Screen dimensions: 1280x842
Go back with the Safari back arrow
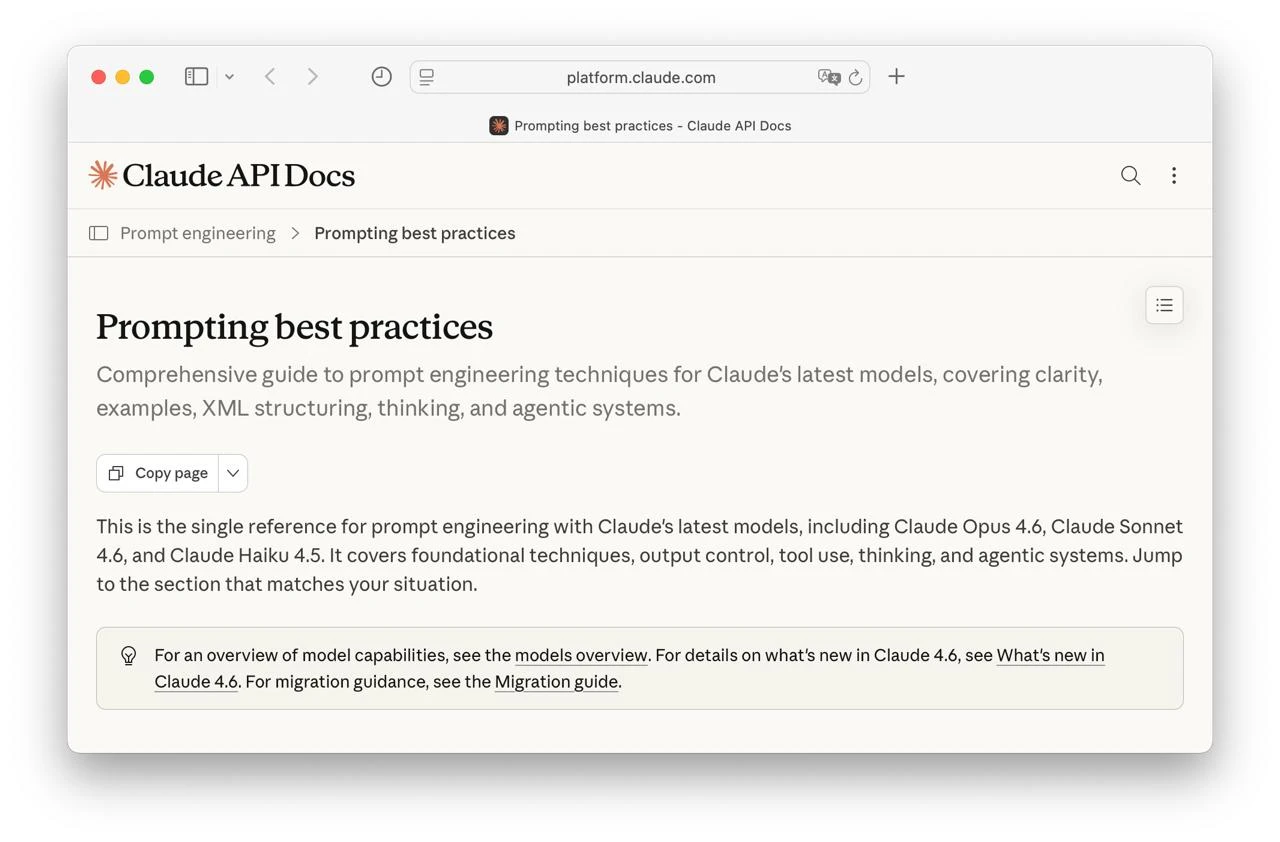tap(270, 77)
